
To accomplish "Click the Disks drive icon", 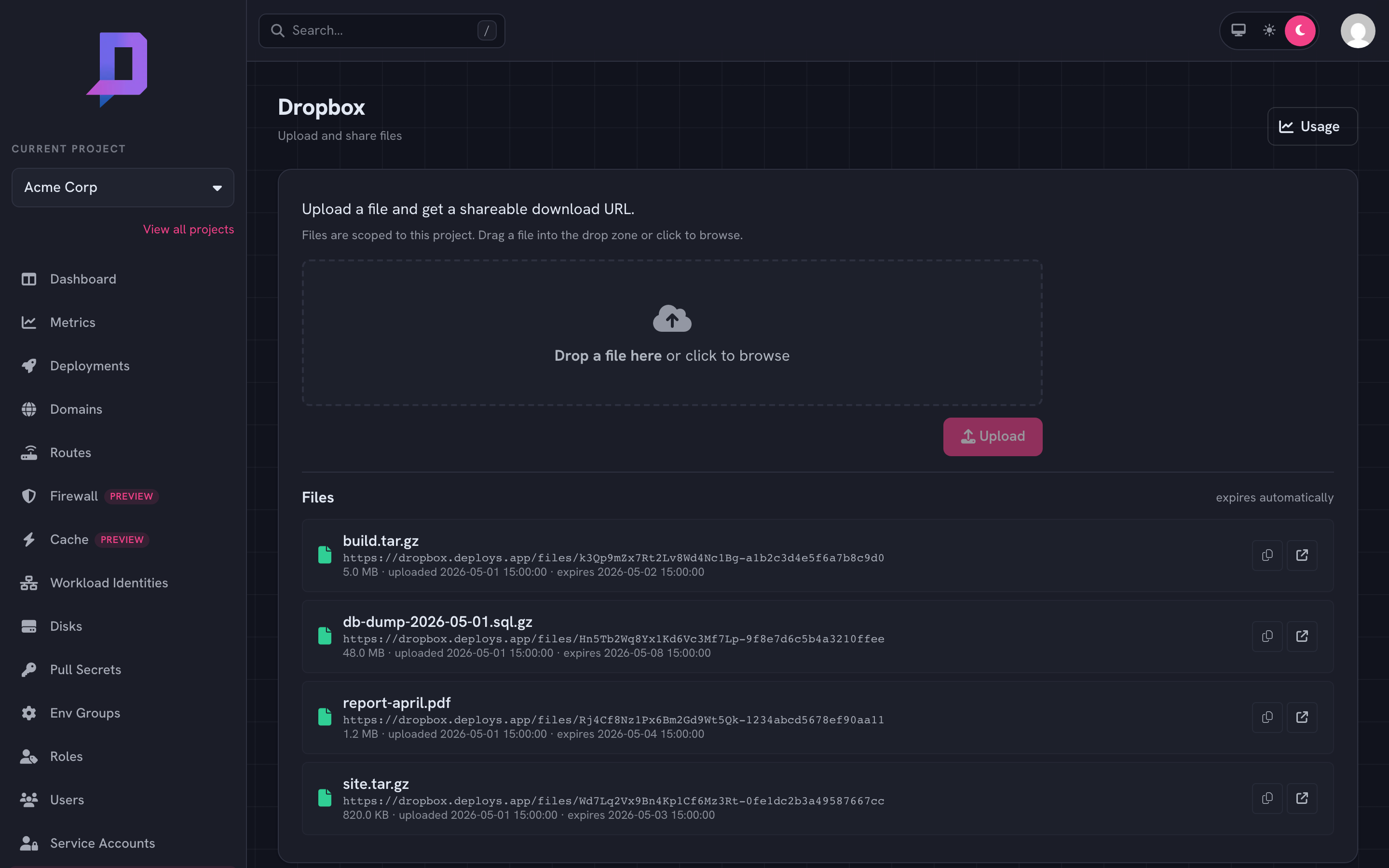I will click(29, 626).
